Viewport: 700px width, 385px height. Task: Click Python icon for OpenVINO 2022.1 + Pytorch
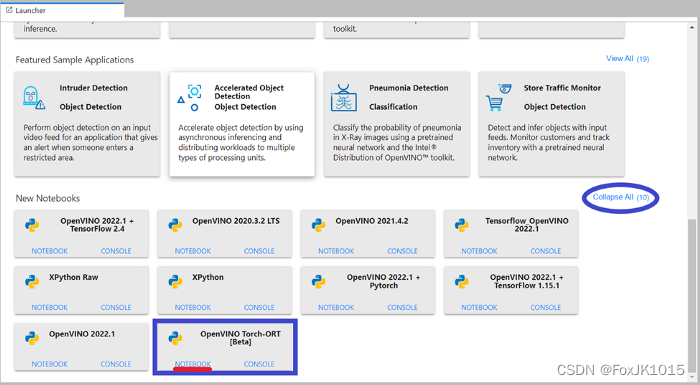[318, 281]
